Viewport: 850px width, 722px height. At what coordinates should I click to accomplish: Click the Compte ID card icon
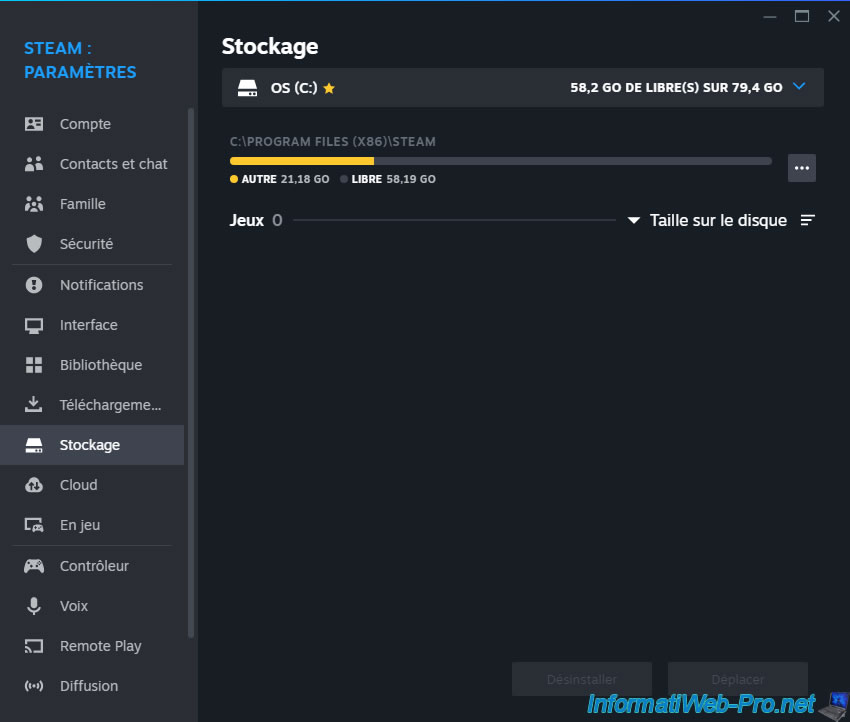coord(34,124)
